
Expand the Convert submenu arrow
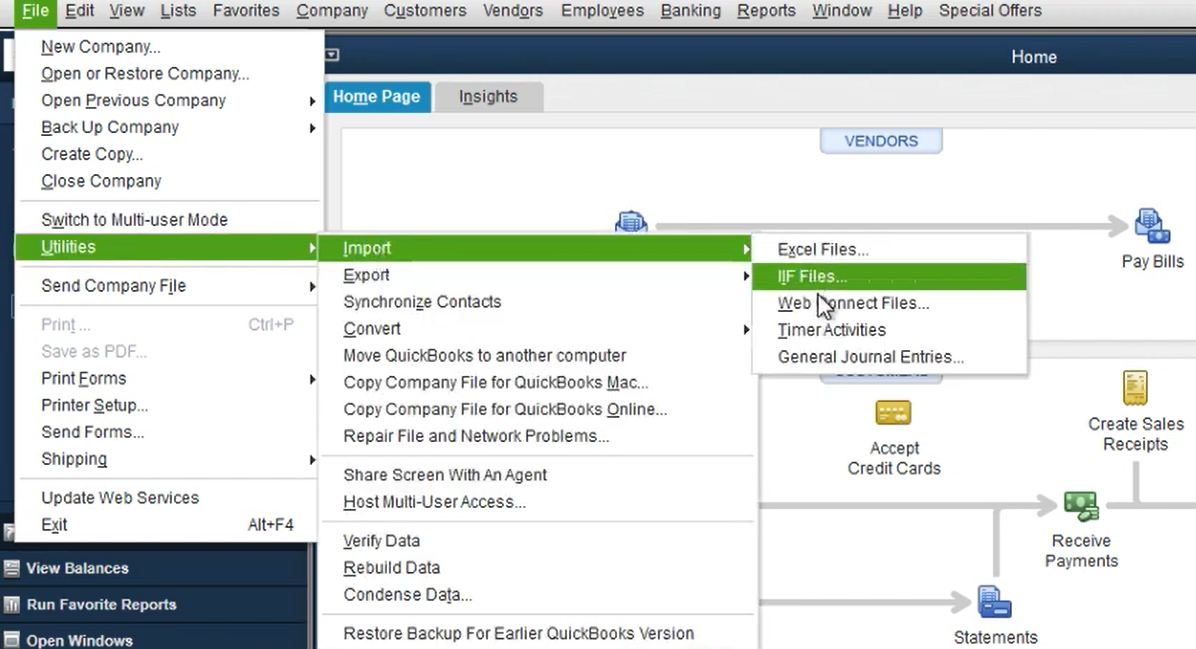(746, 329)
